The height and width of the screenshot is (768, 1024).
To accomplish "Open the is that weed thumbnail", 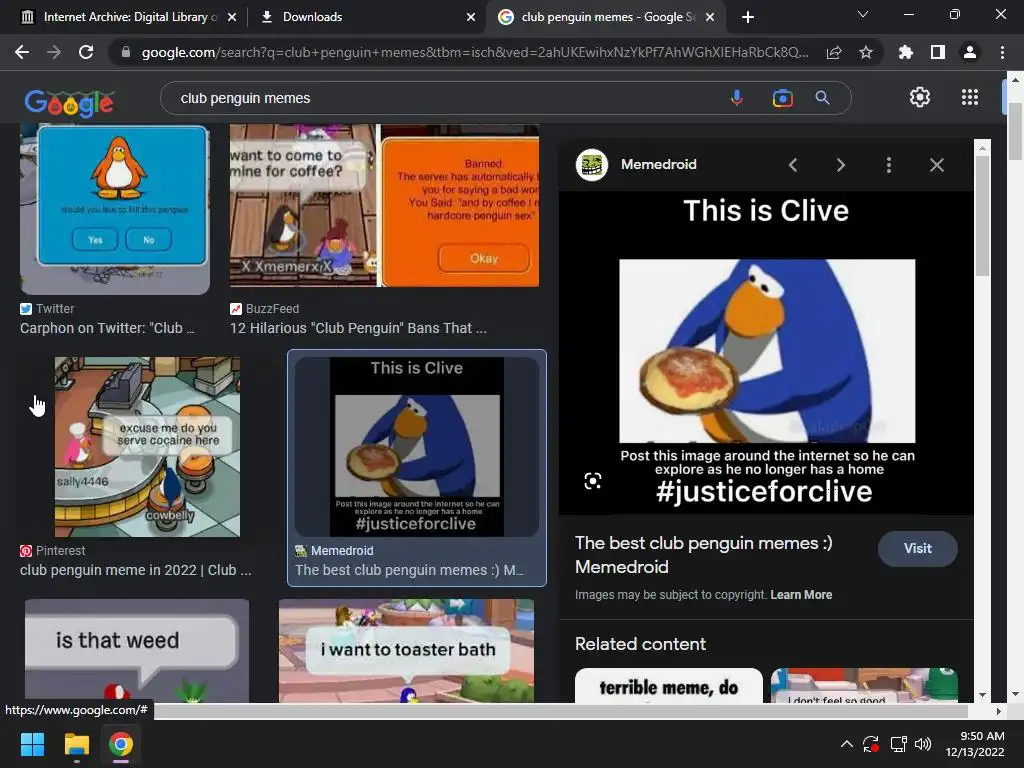I will (136, 650).
